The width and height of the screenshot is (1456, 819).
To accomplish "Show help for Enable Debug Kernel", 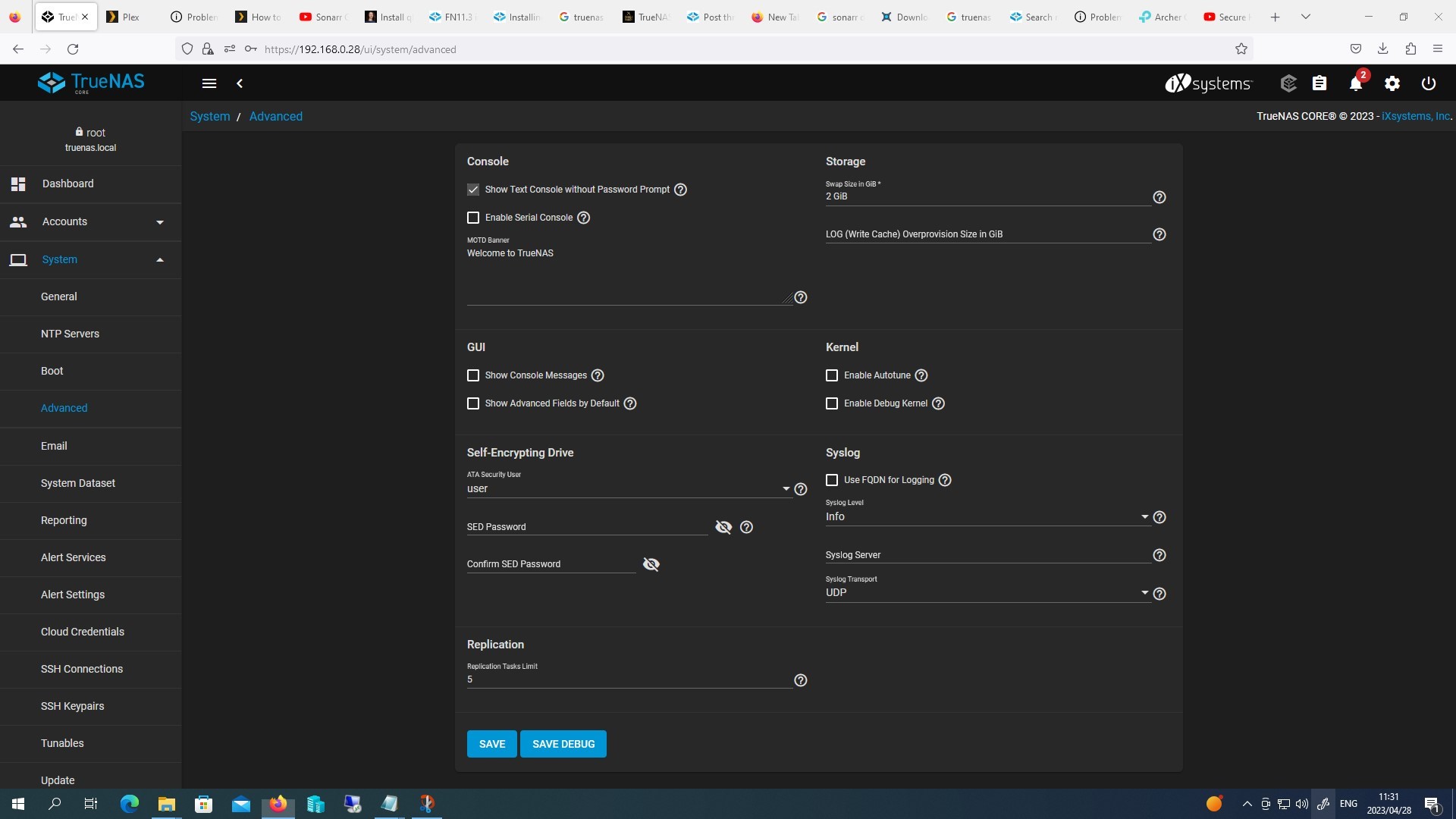I will (938, 403).
